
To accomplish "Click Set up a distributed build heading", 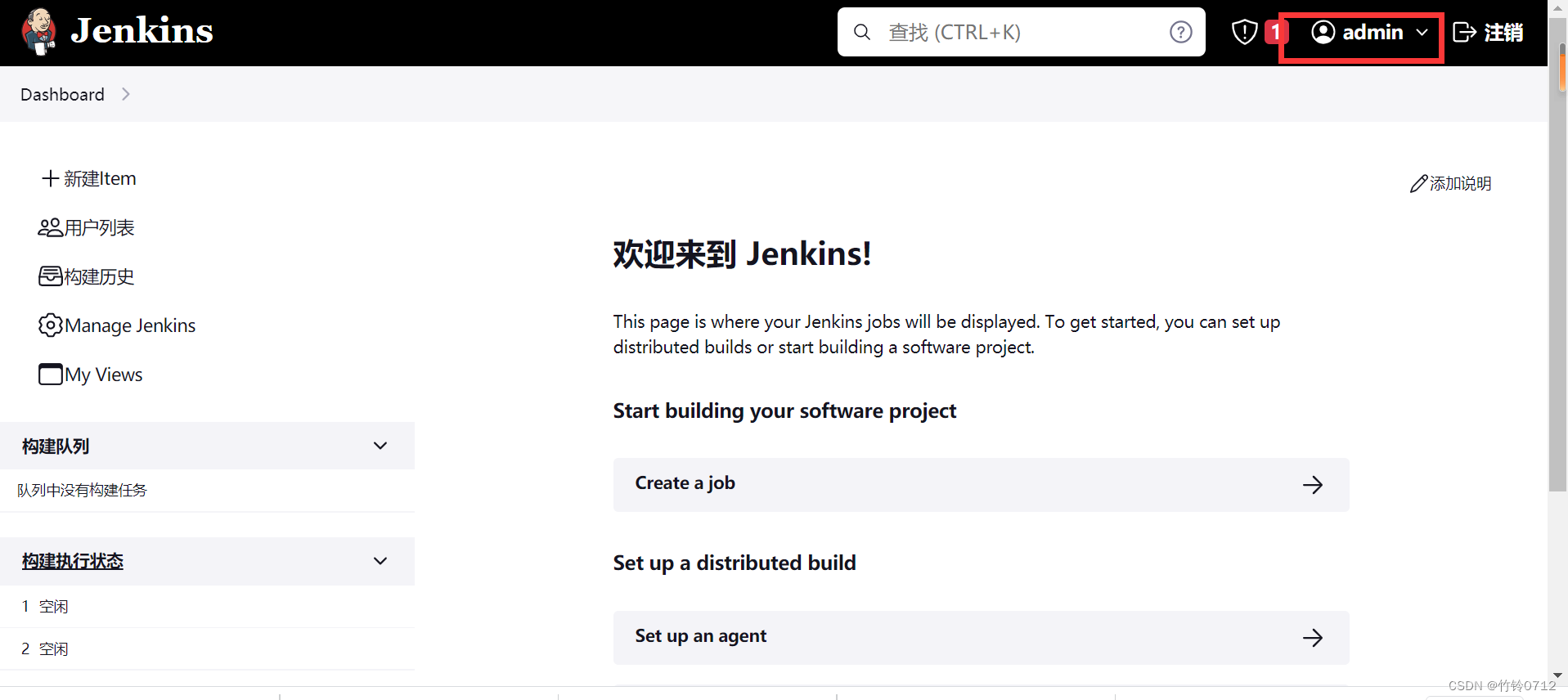I will [735, 563].
